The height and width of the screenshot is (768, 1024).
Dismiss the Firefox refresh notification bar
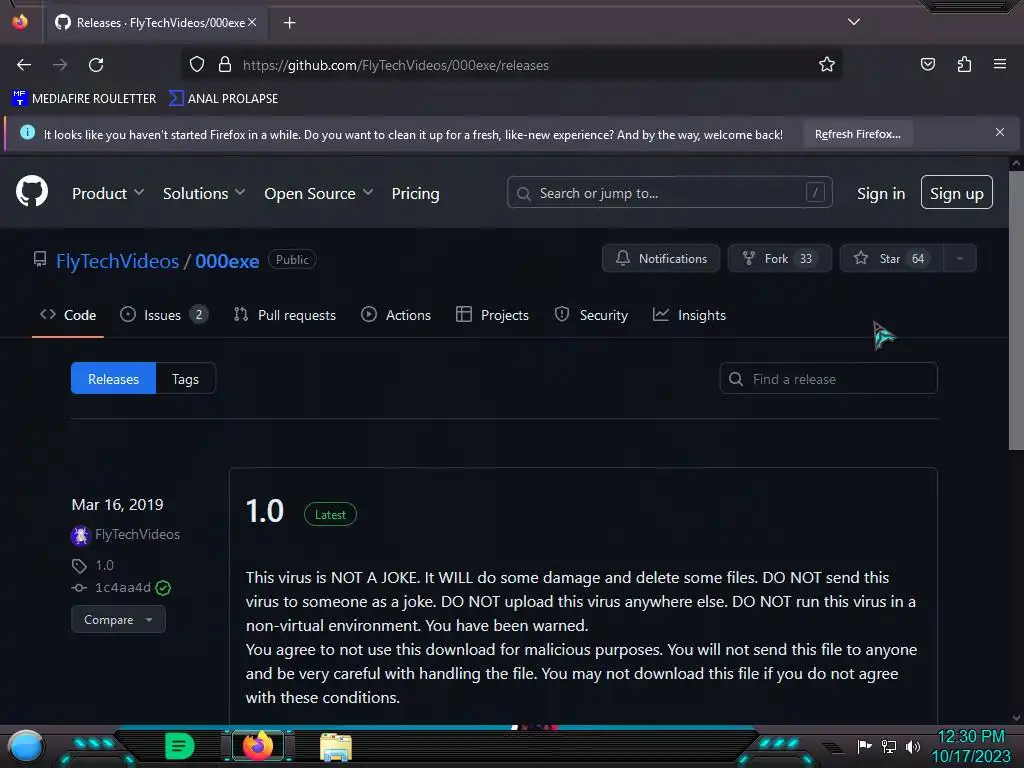(1000, 133)
